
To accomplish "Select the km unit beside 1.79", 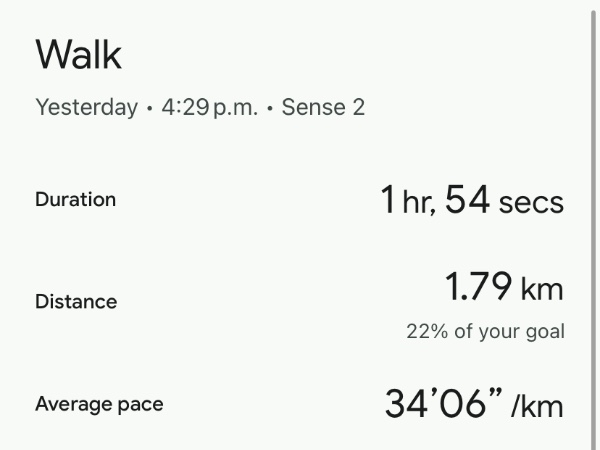I will (542, 290).
